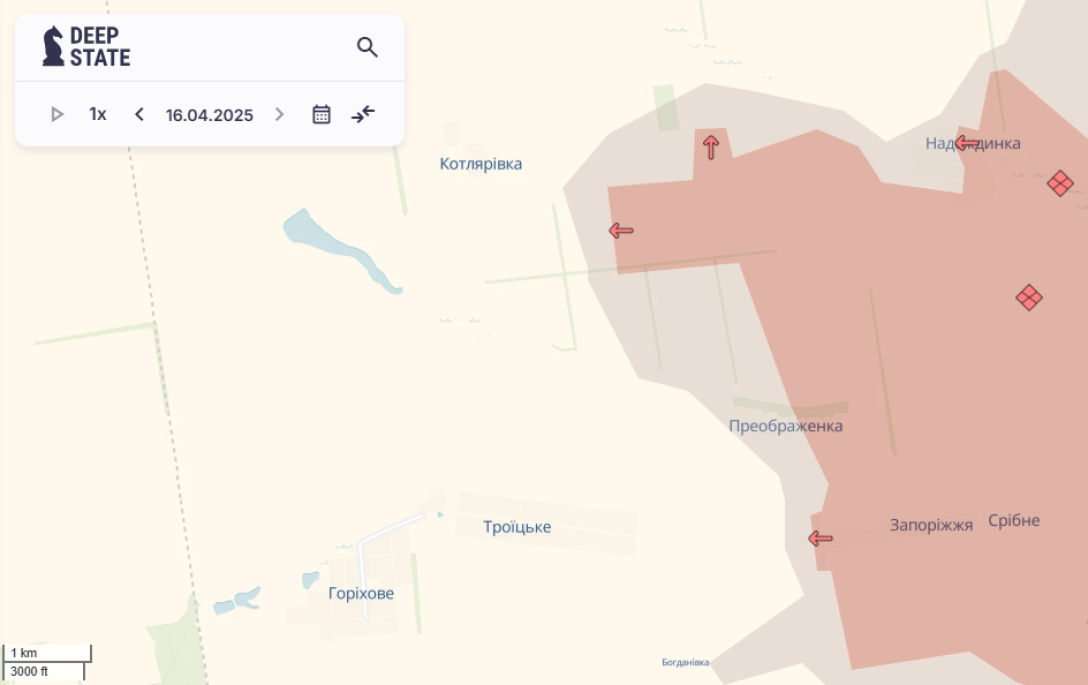The image size is (1088, 685).
Task: Click the converging arrows collapse icon
Action: [x=363, y=114]
